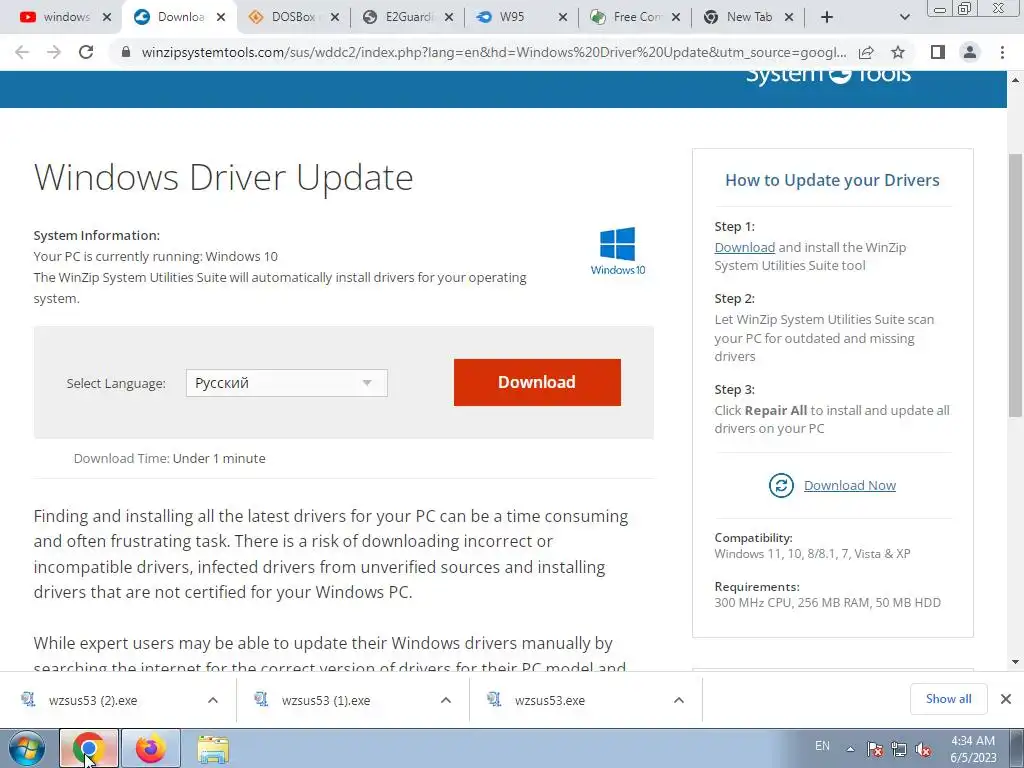Open the Chrome three-dot menu
Screen dimensions: 1024x768
1002,52
